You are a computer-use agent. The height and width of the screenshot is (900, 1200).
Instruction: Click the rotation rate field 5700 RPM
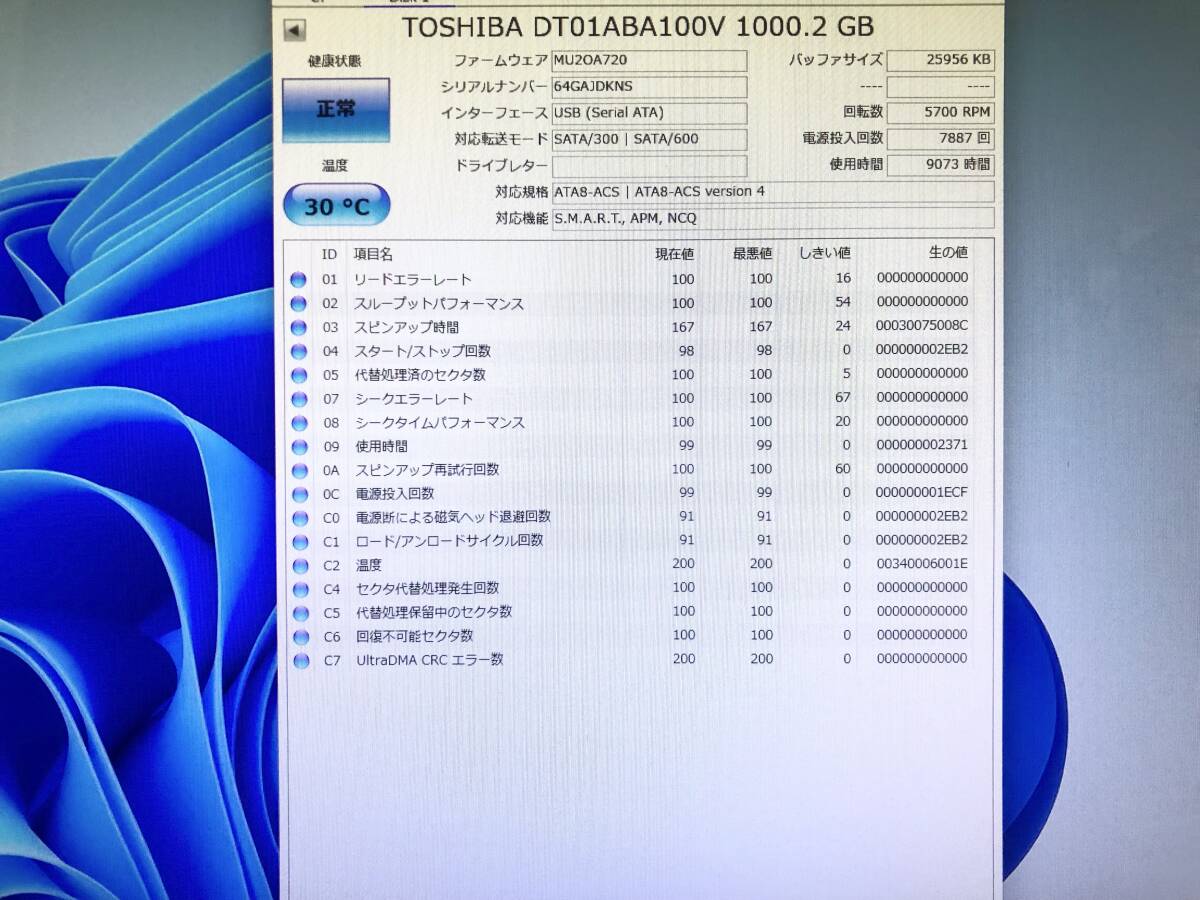pyautogui.click(x=940, y=113)
